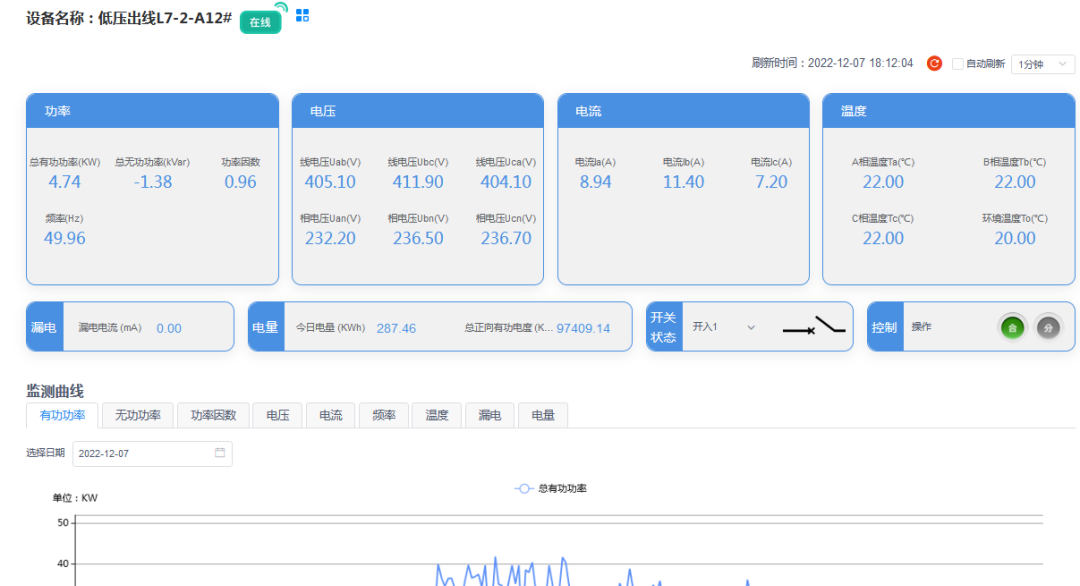Click the power factor value 0.96

(240, 182)
